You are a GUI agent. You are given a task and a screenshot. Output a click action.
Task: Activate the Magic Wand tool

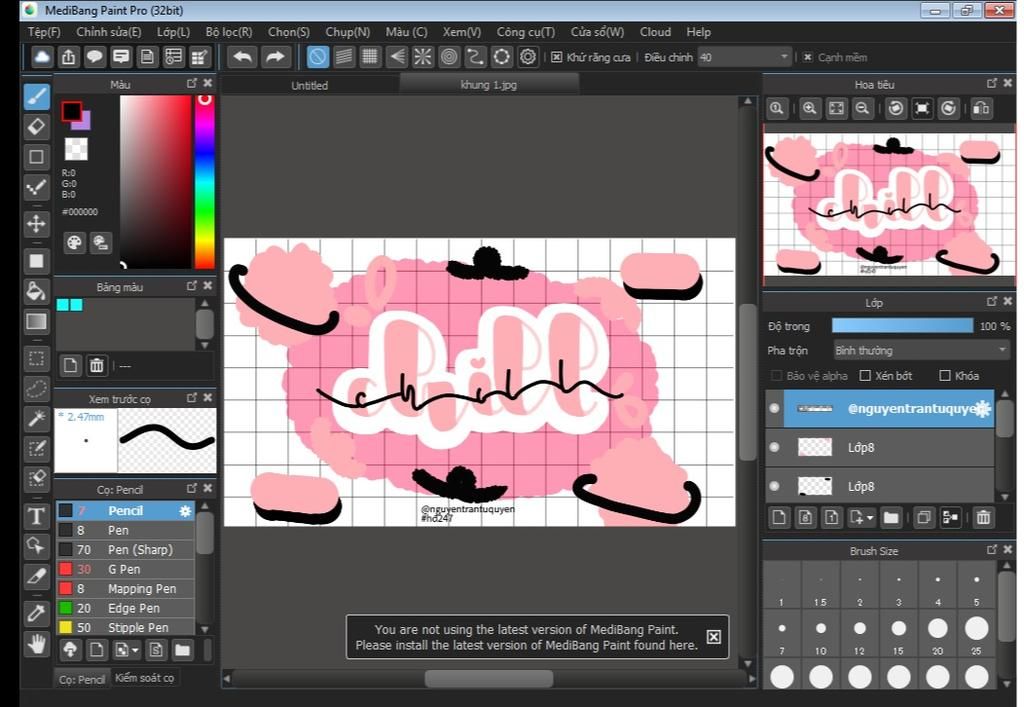click(37, 418)
